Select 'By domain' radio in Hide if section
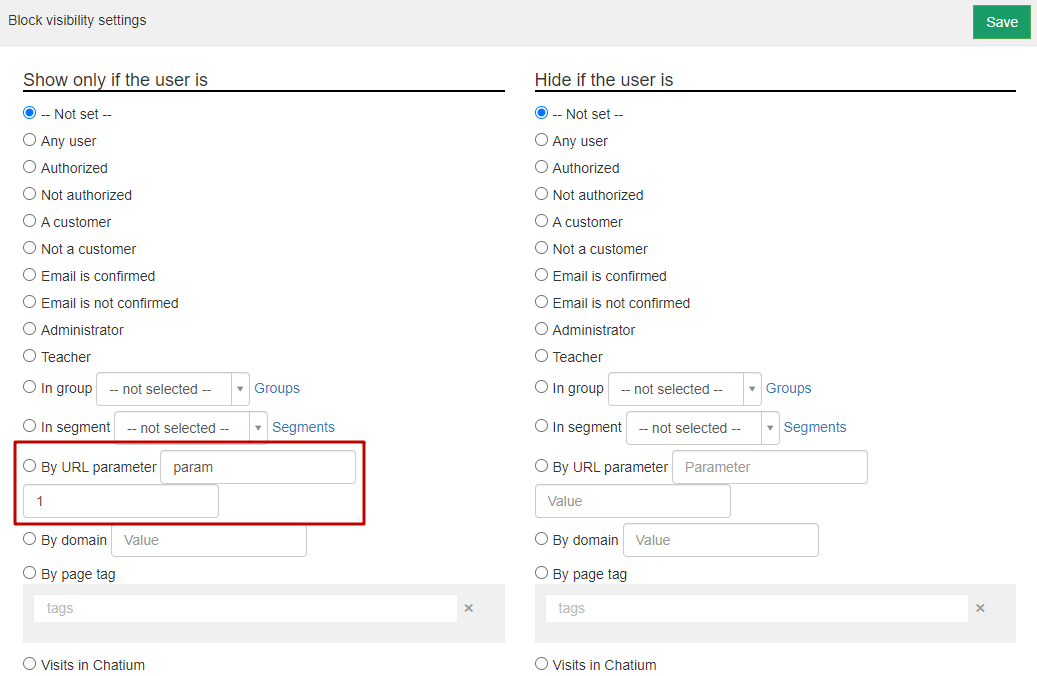Viewport: 1037px width, 676px height. 542,539
